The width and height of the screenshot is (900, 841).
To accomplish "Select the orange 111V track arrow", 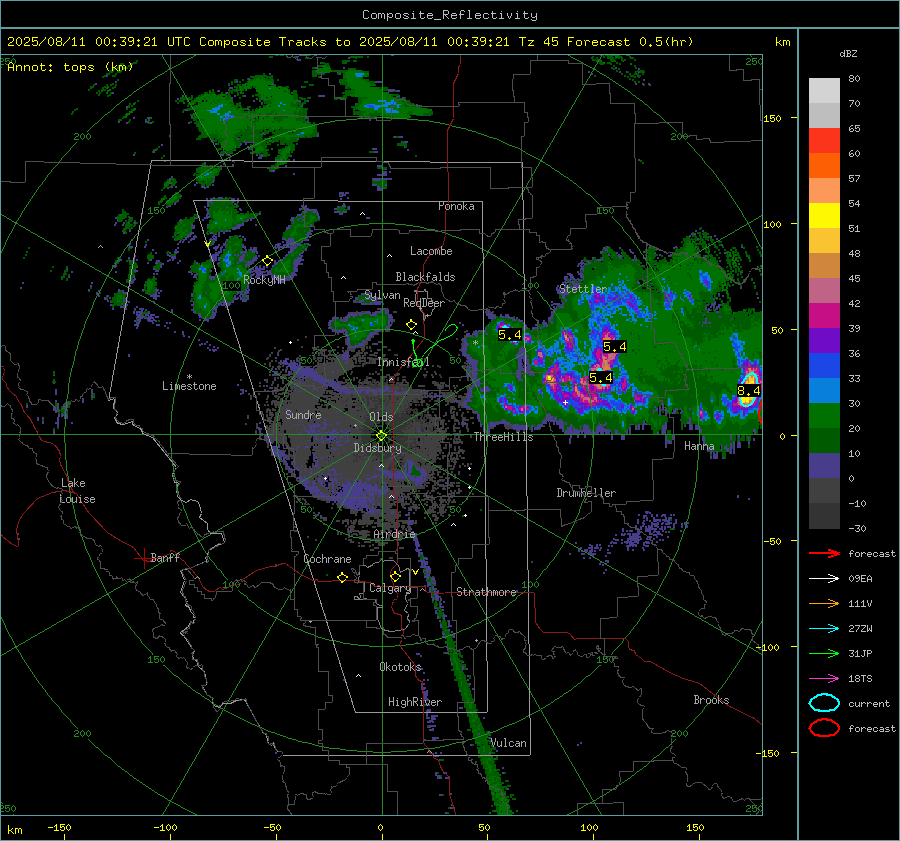I will click(824, 603).
